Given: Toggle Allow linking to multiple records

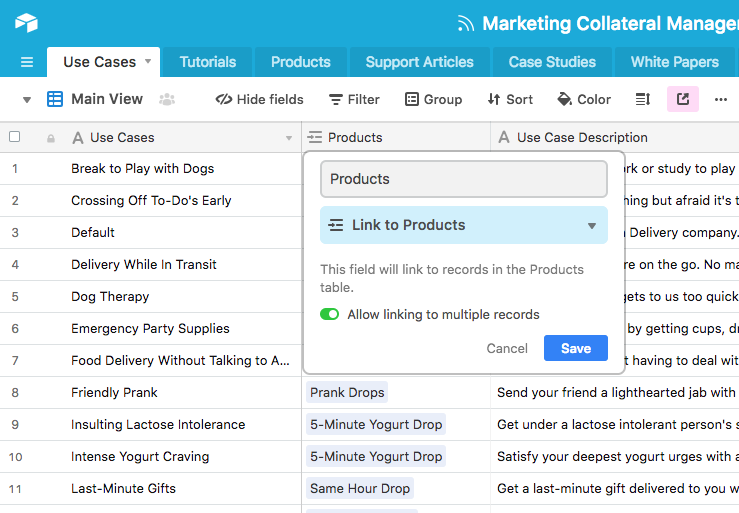Looking at the screenshot, I should point(329,314).
